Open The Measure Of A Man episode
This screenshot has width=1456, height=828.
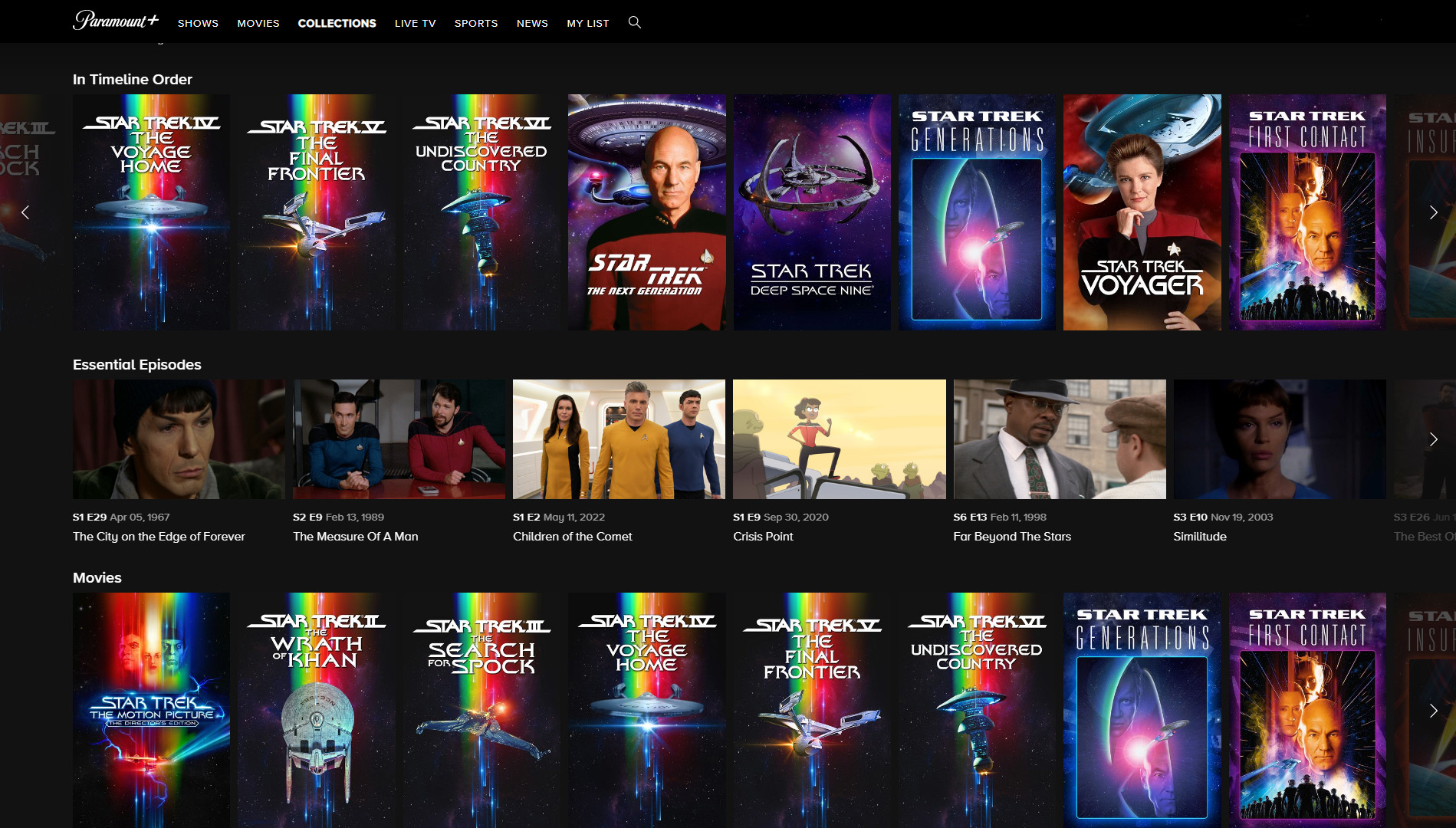point(399,439)
